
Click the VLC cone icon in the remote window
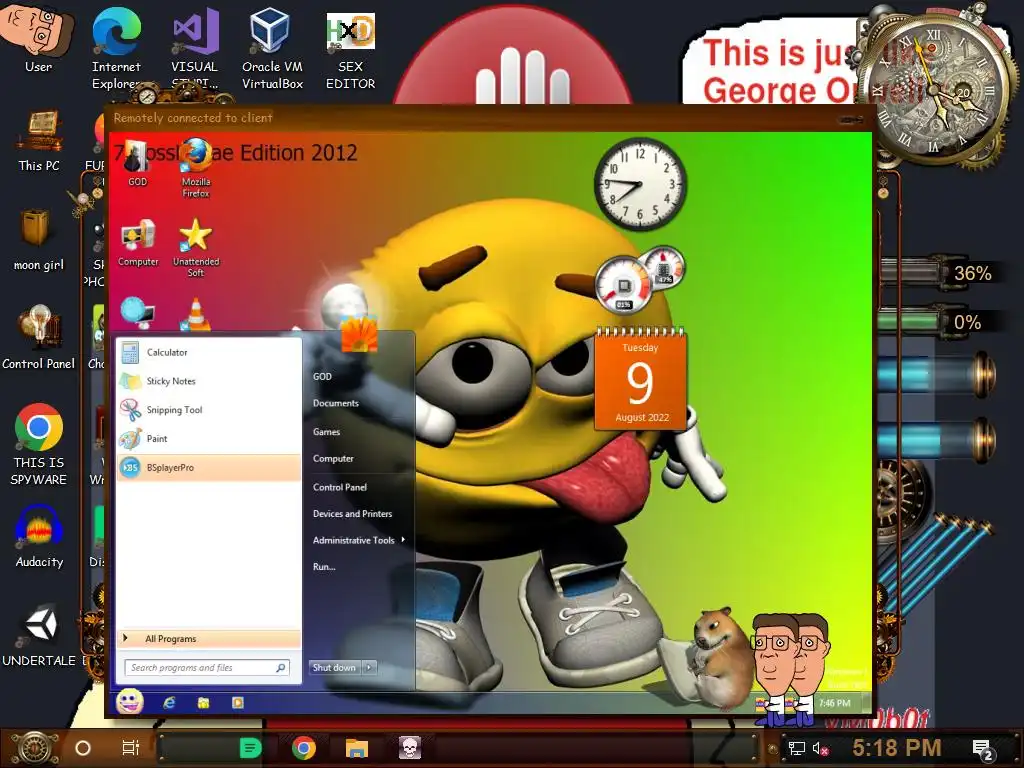[x=196, y=313]
